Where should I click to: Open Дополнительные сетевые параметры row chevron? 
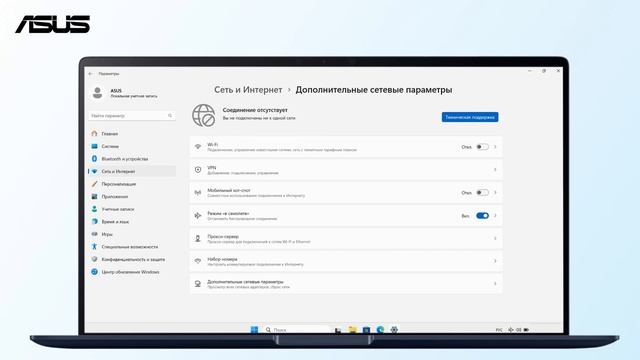pyautogui.click(x=495, y=284)
